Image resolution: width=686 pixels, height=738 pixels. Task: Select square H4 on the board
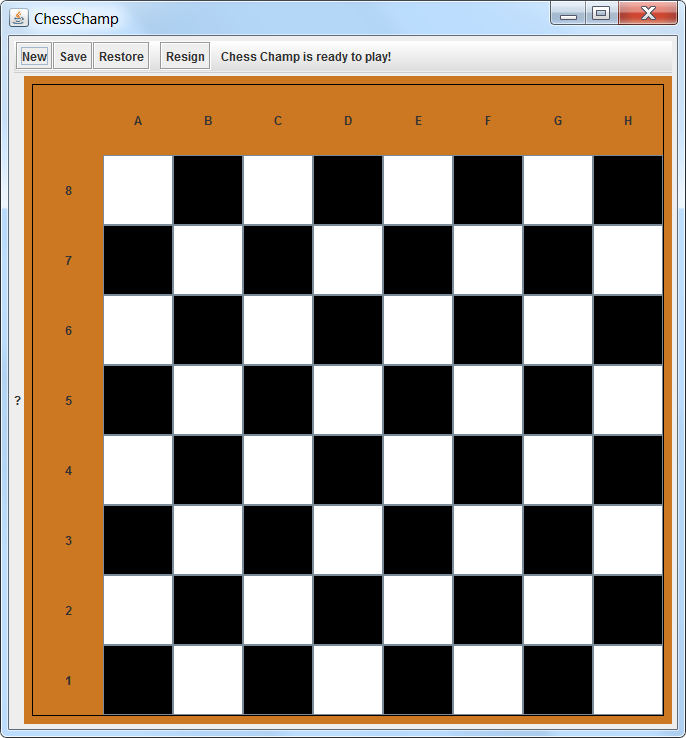pyautogui.click(x=628, y=470)
